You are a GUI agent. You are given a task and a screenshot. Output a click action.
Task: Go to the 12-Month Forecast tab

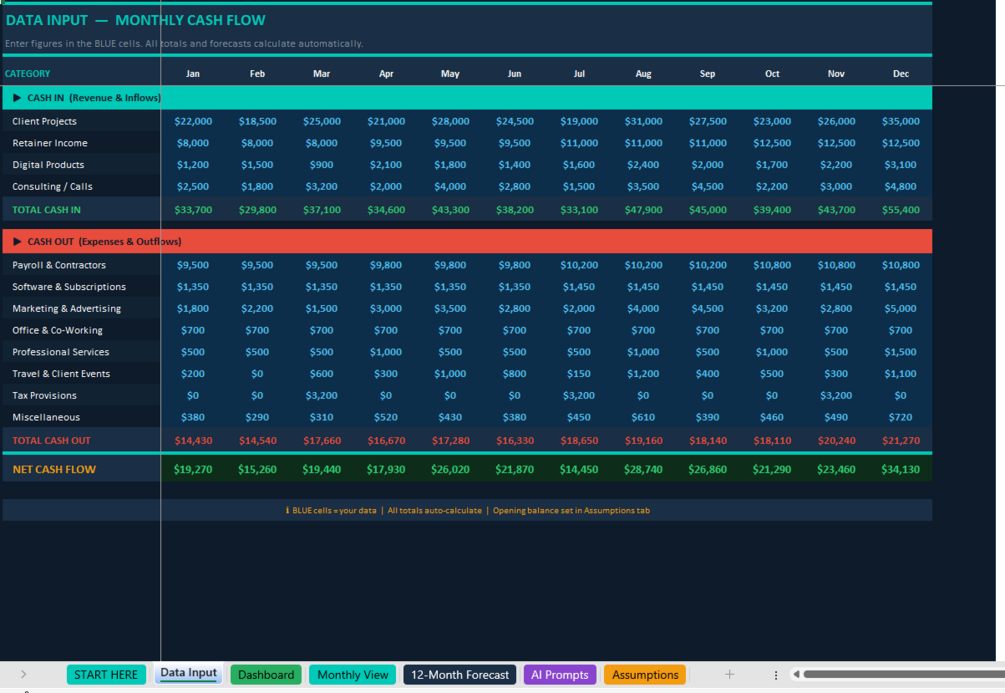(x=460, y=674)
